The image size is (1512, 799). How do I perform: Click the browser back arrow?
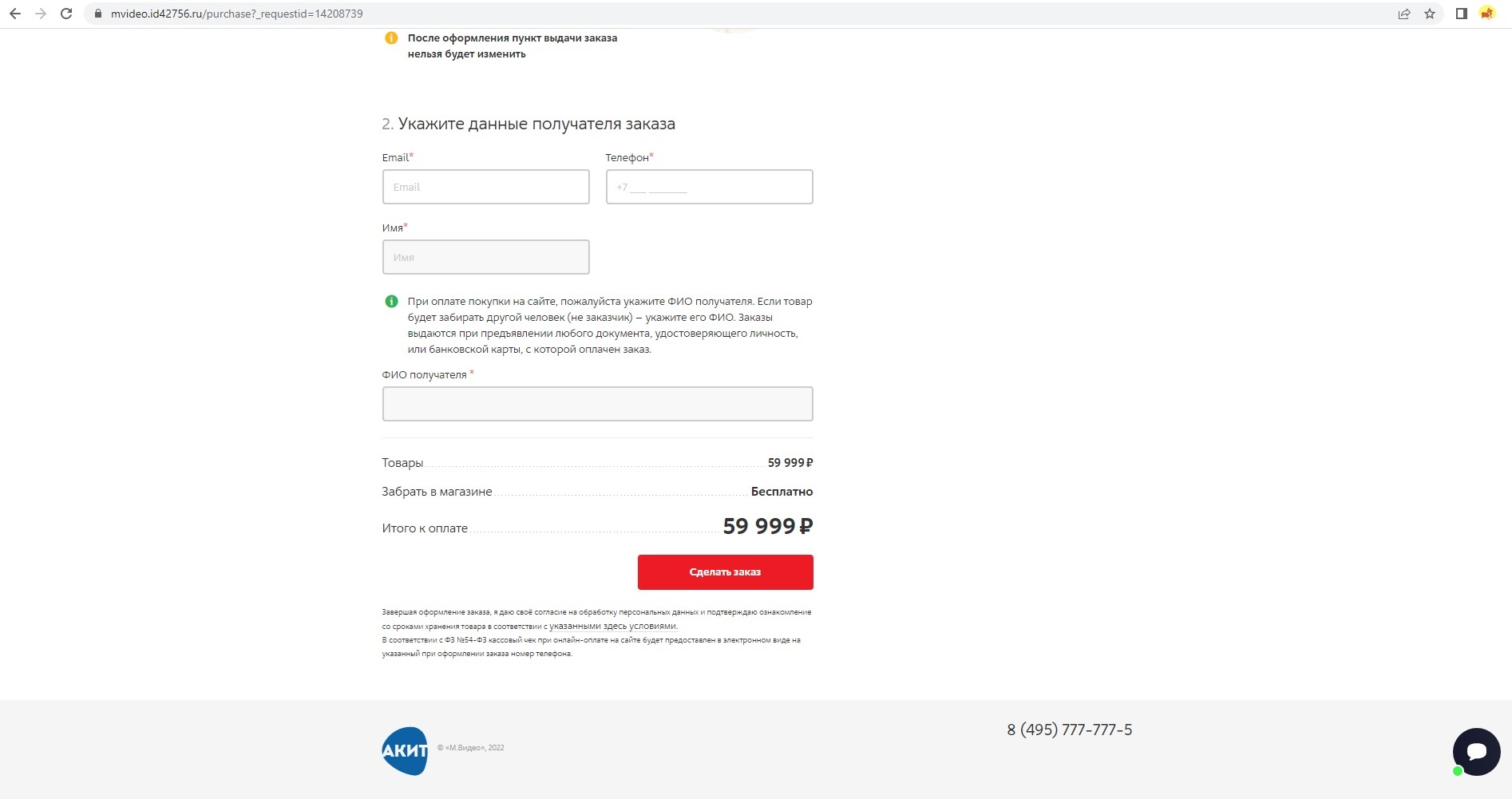[x=15, y=14]
